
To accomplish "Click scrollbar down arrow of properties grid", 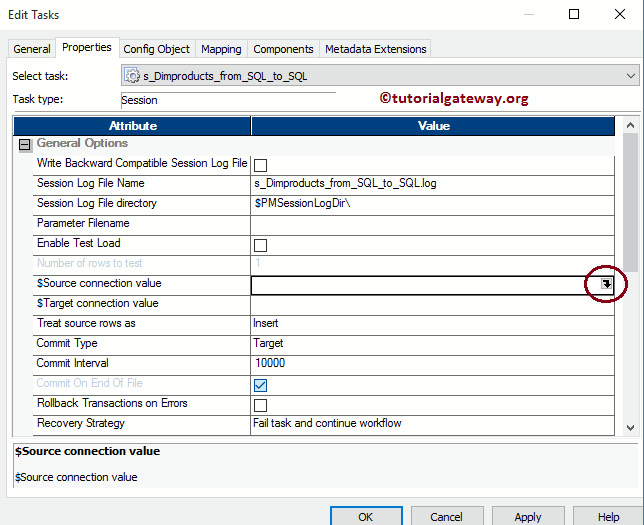I will [630, 428].
